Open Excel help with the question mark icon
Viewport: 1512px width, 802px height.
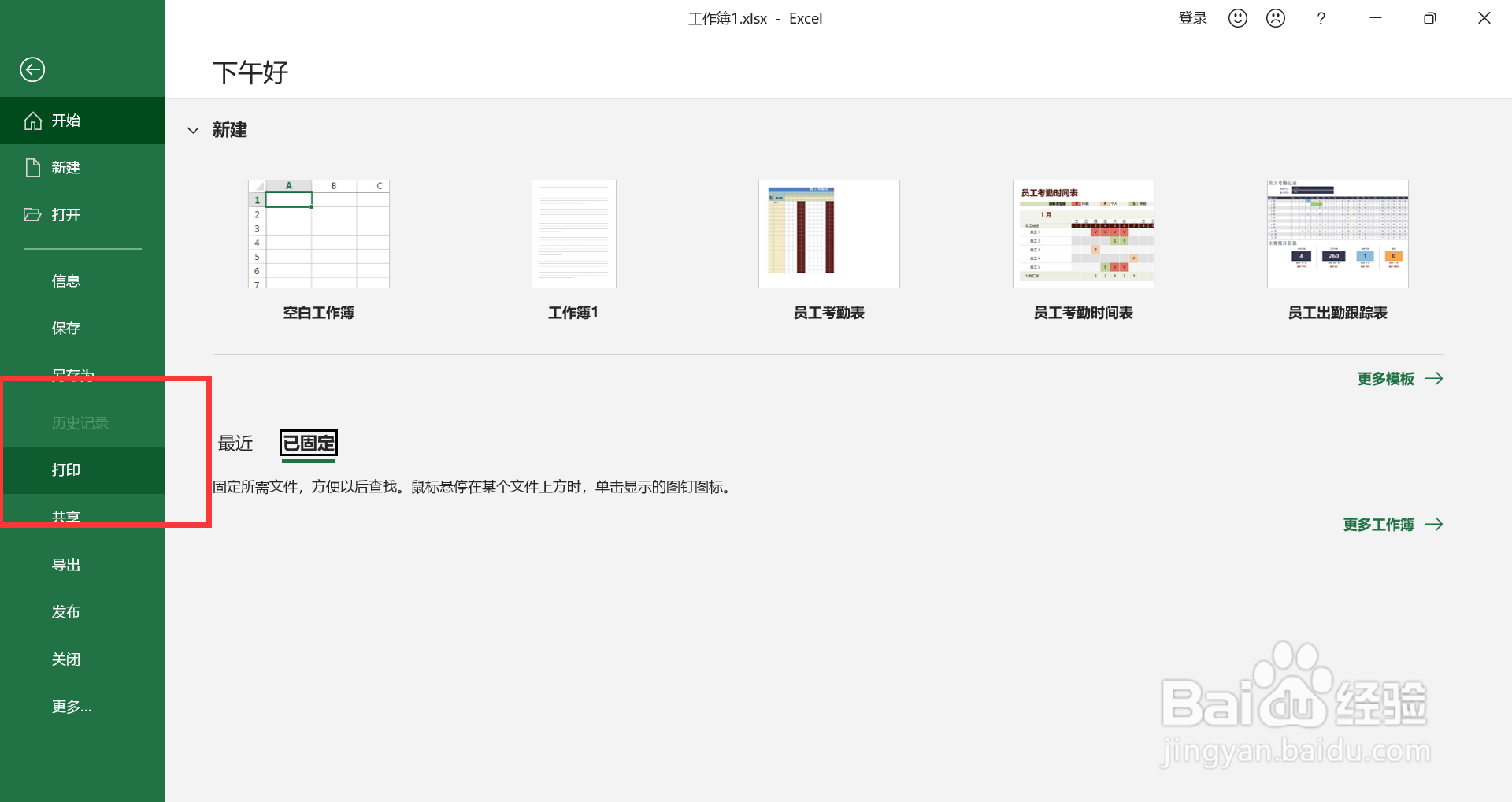point(1321,17)
